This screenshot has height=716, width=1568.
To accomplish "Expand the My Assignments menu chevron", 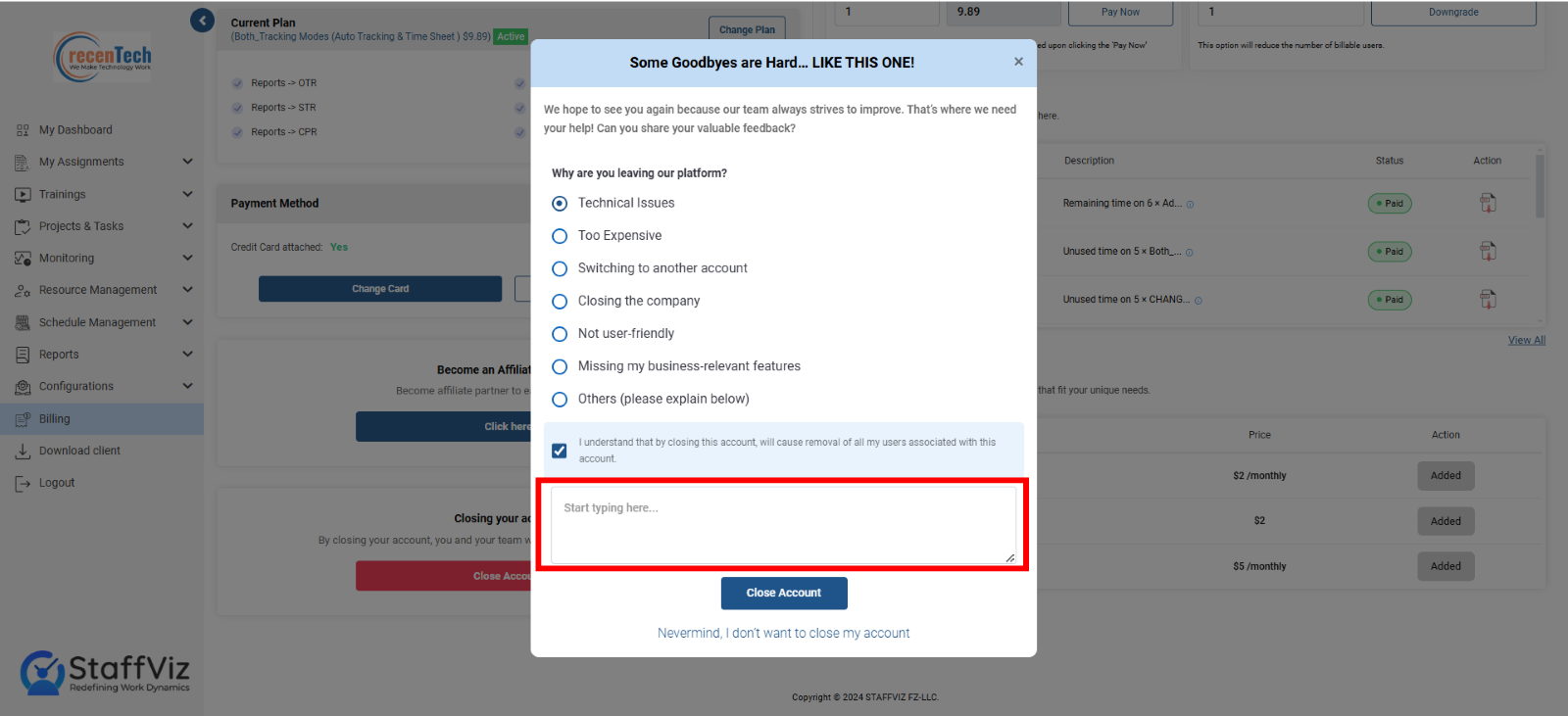I will click(187, 162).
